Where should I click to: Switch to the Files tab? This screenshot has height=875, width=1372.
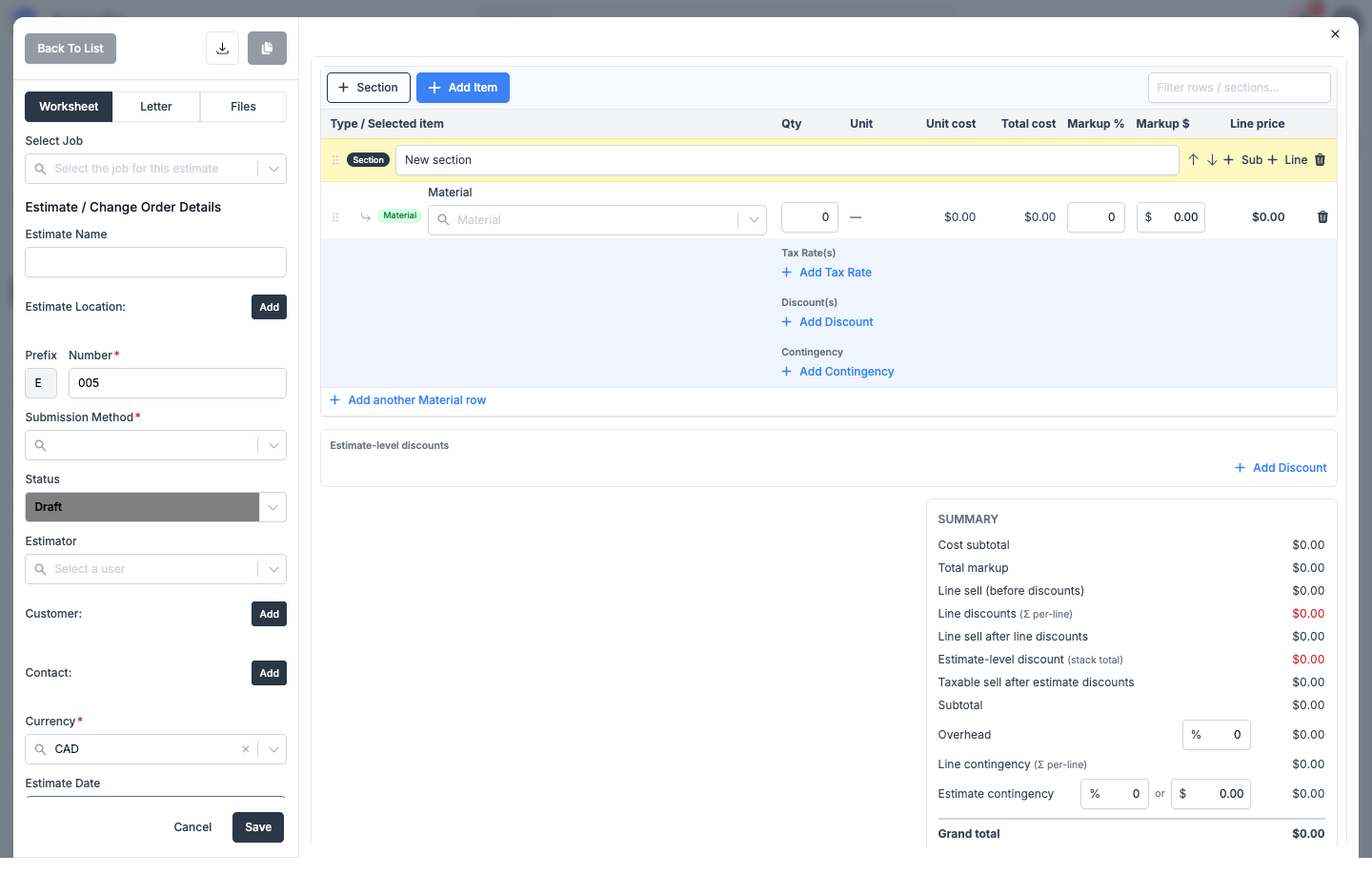243,107
